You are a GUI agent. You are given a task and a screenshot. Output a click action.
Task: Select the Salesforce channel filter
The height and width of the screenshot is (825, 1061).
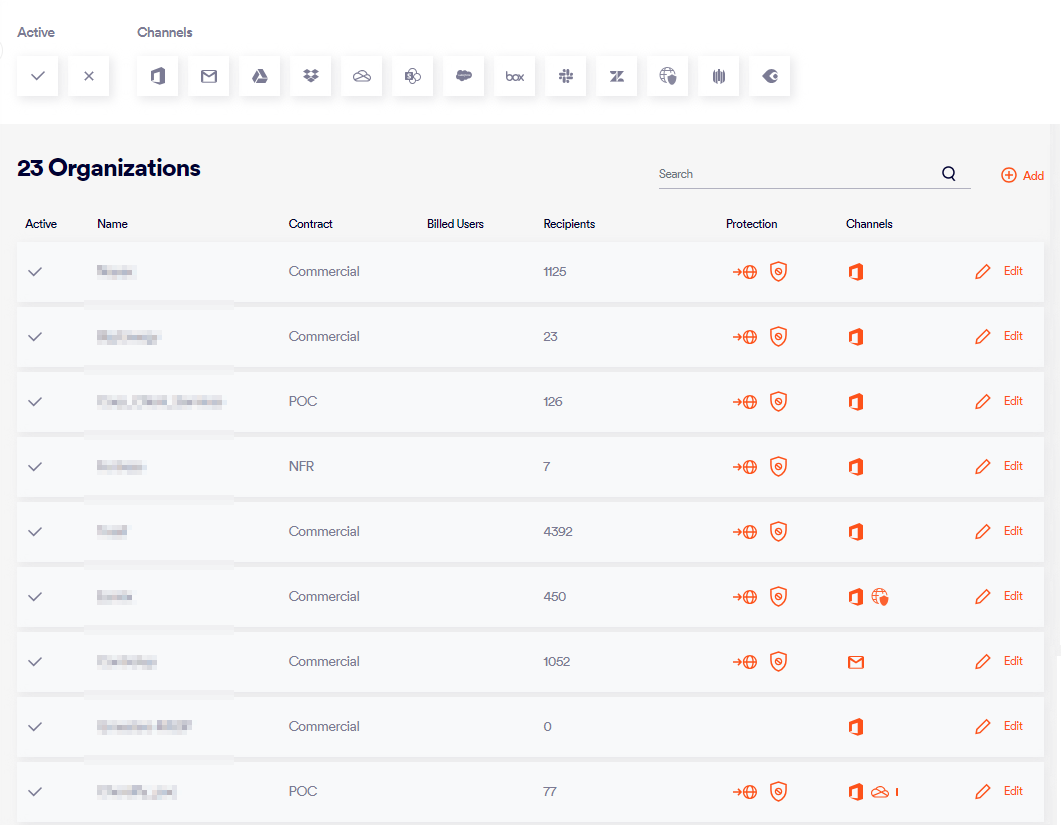pyautogui.click(x=463, y=76)
